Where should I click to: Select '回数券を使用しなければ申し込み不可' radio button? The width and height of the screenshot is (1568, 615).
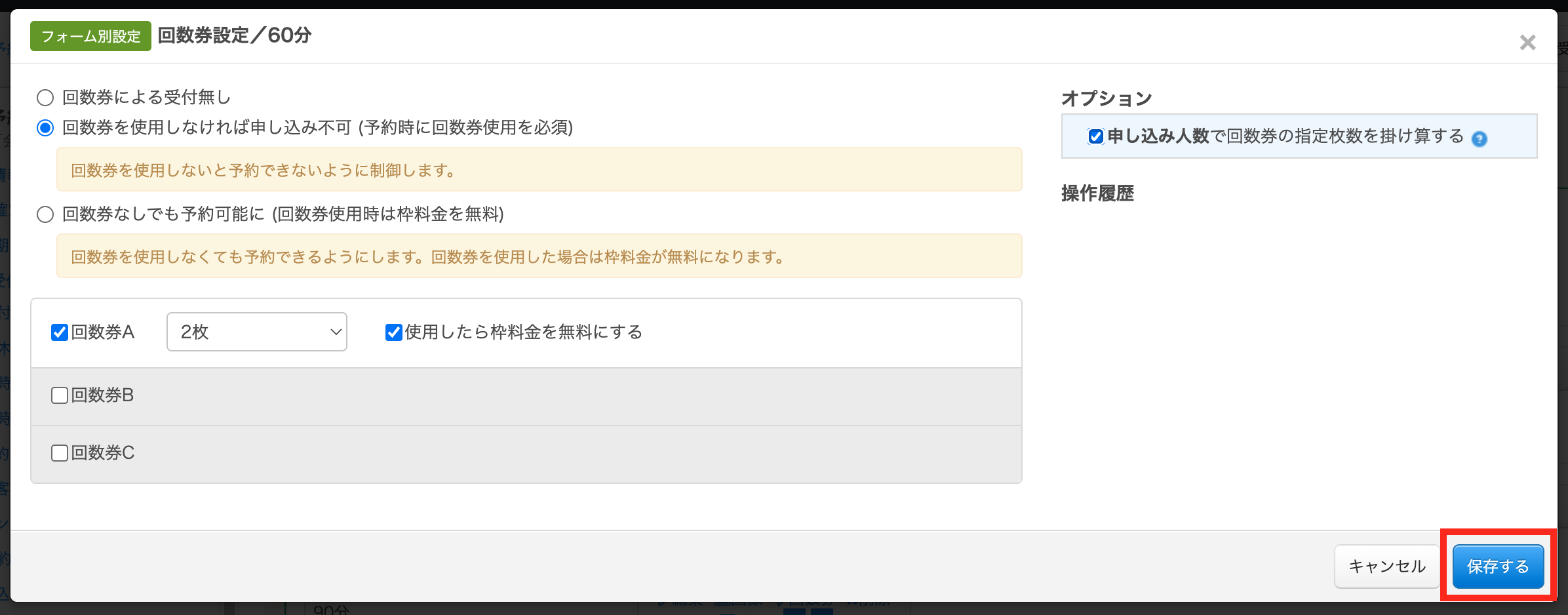pos(45,128)
